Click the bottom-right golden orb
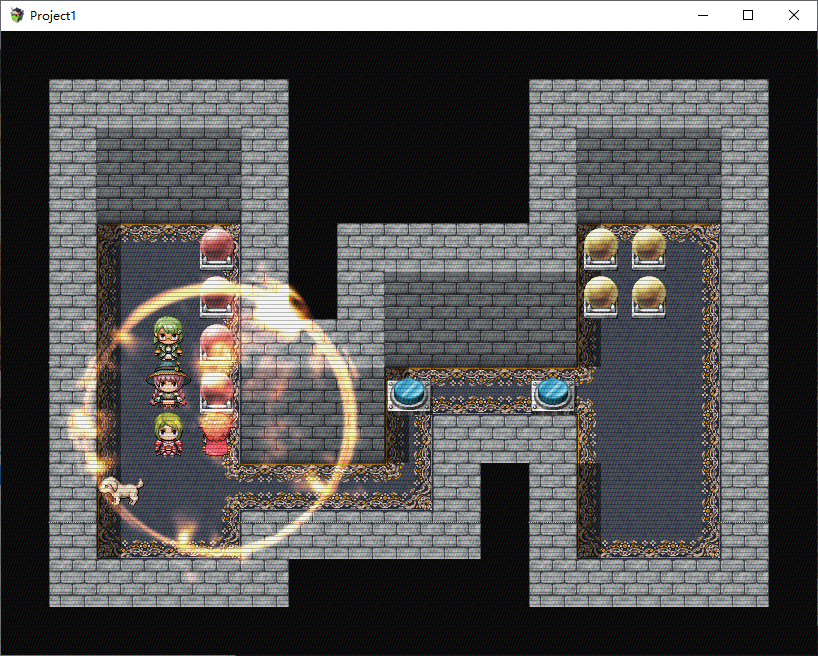Screen dimensions: 818x656 (648, 296)
